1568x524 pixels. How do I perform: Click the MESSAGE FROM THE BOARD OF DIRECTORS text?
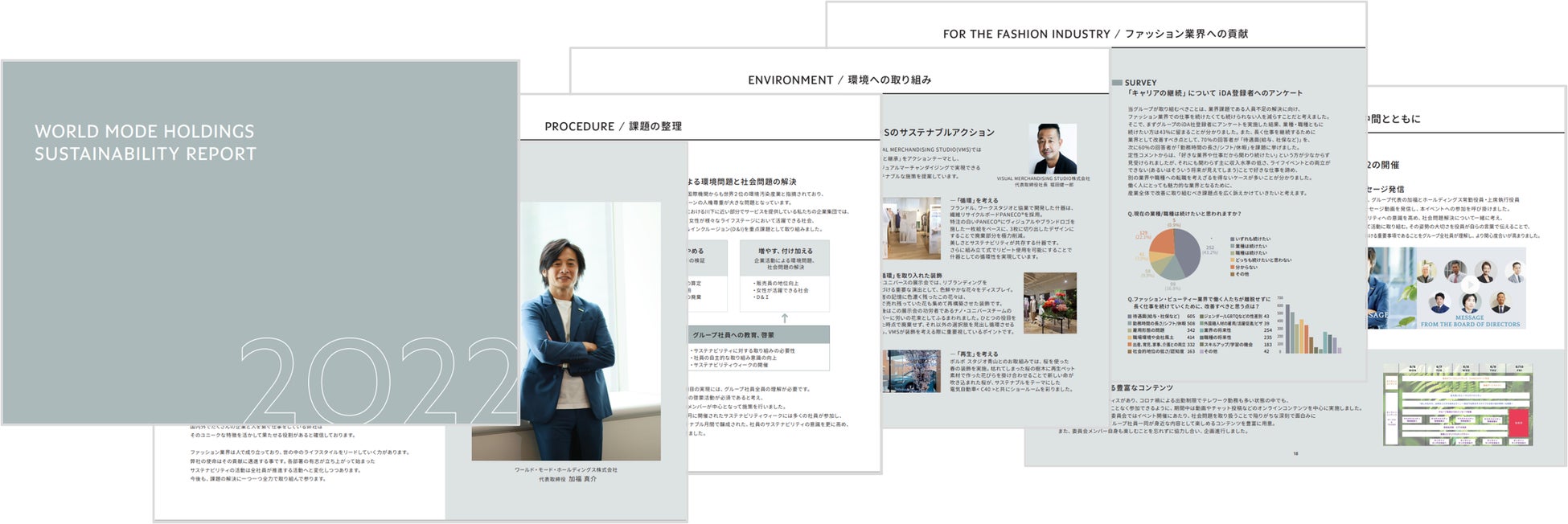coord(1470,321)
